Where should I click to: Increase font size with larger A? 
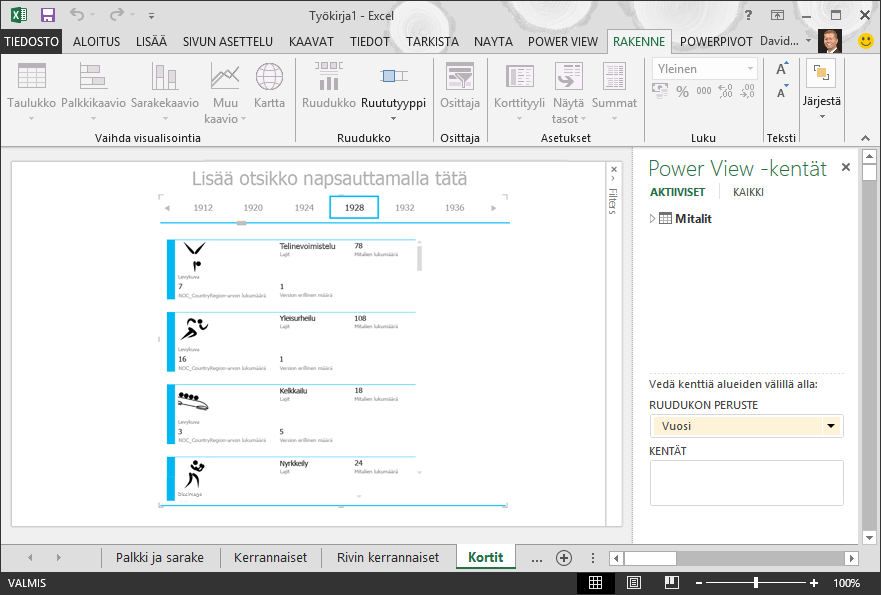782,69
